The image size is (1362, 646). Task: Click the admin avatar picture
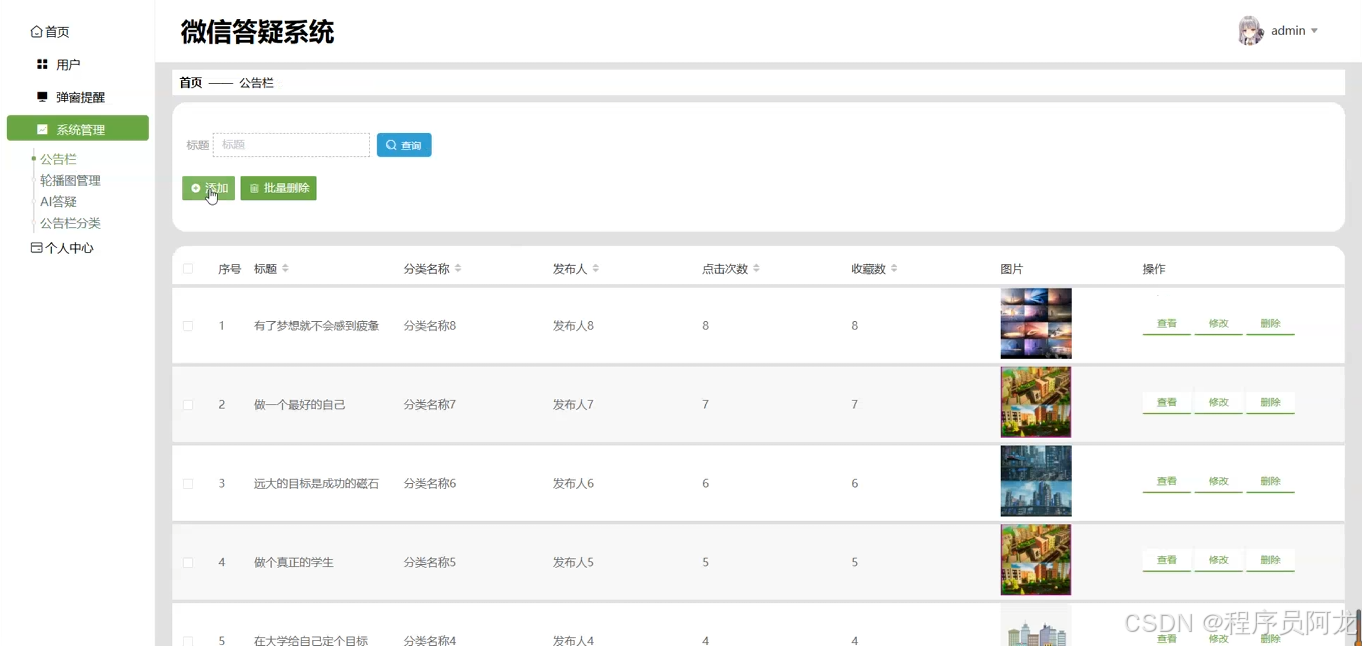[1250, 31]
